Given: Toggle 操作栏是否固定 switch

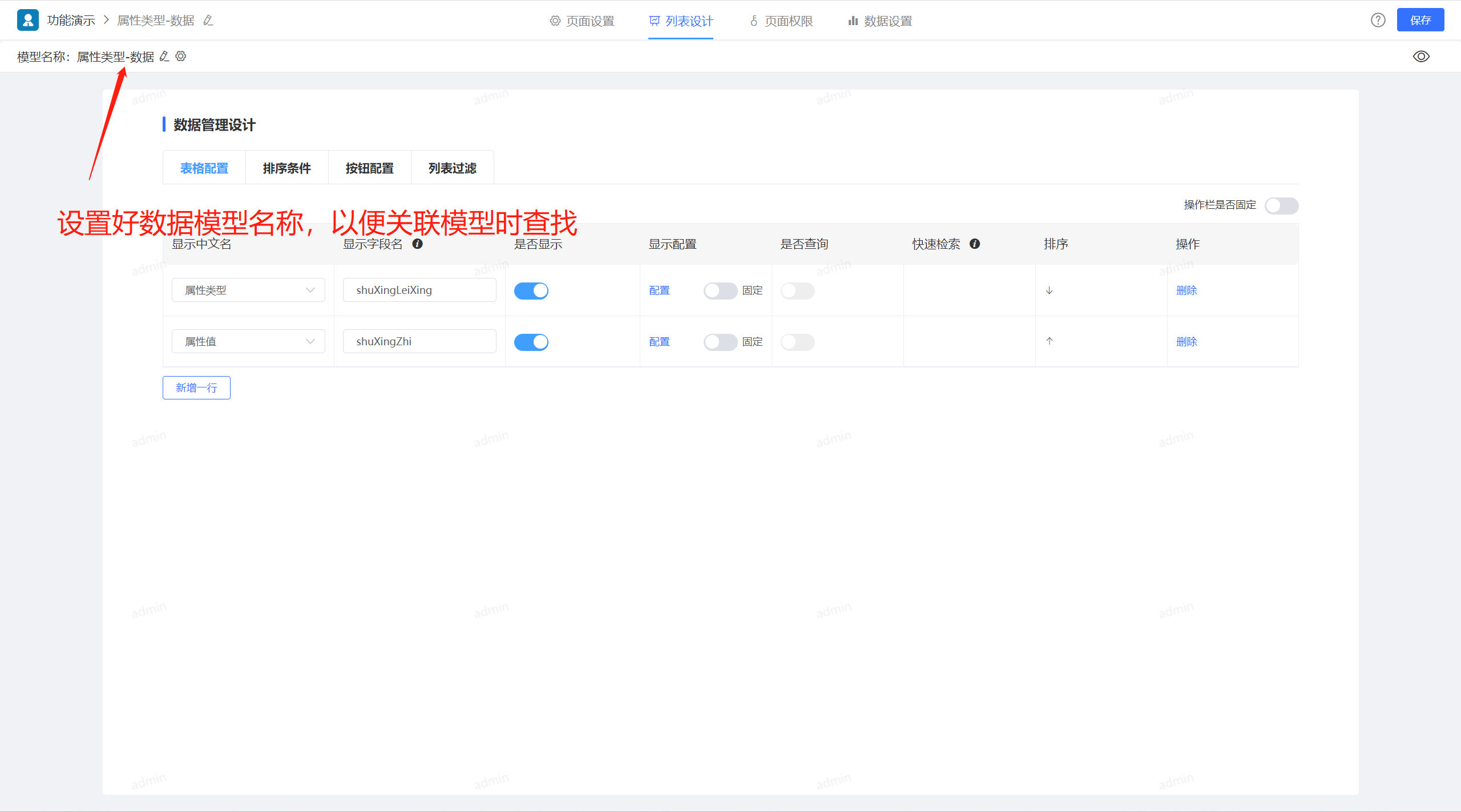Looking at the screenshot, I should [1281, 205].
